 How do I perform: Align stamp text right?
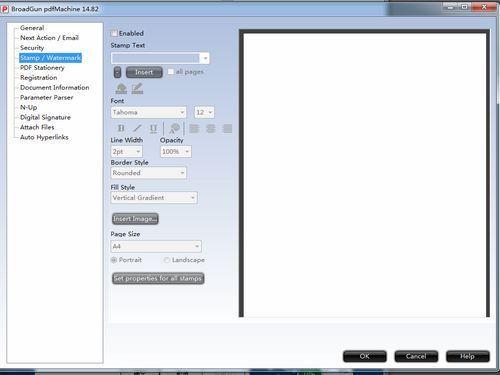pyautogui.click(x=227, y=128)
